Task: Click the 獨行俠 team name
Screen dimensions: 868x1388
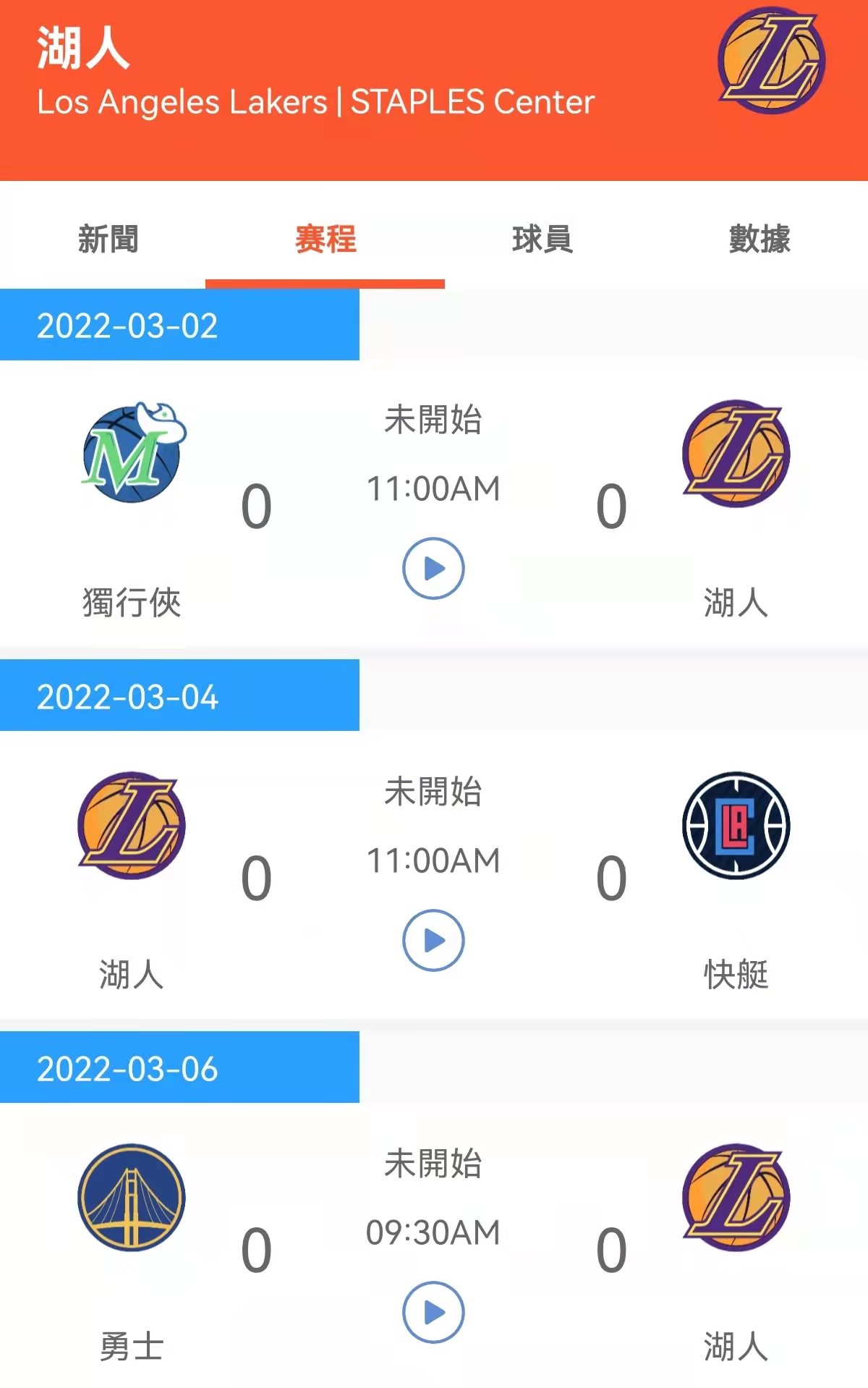Action: (132, 603)
